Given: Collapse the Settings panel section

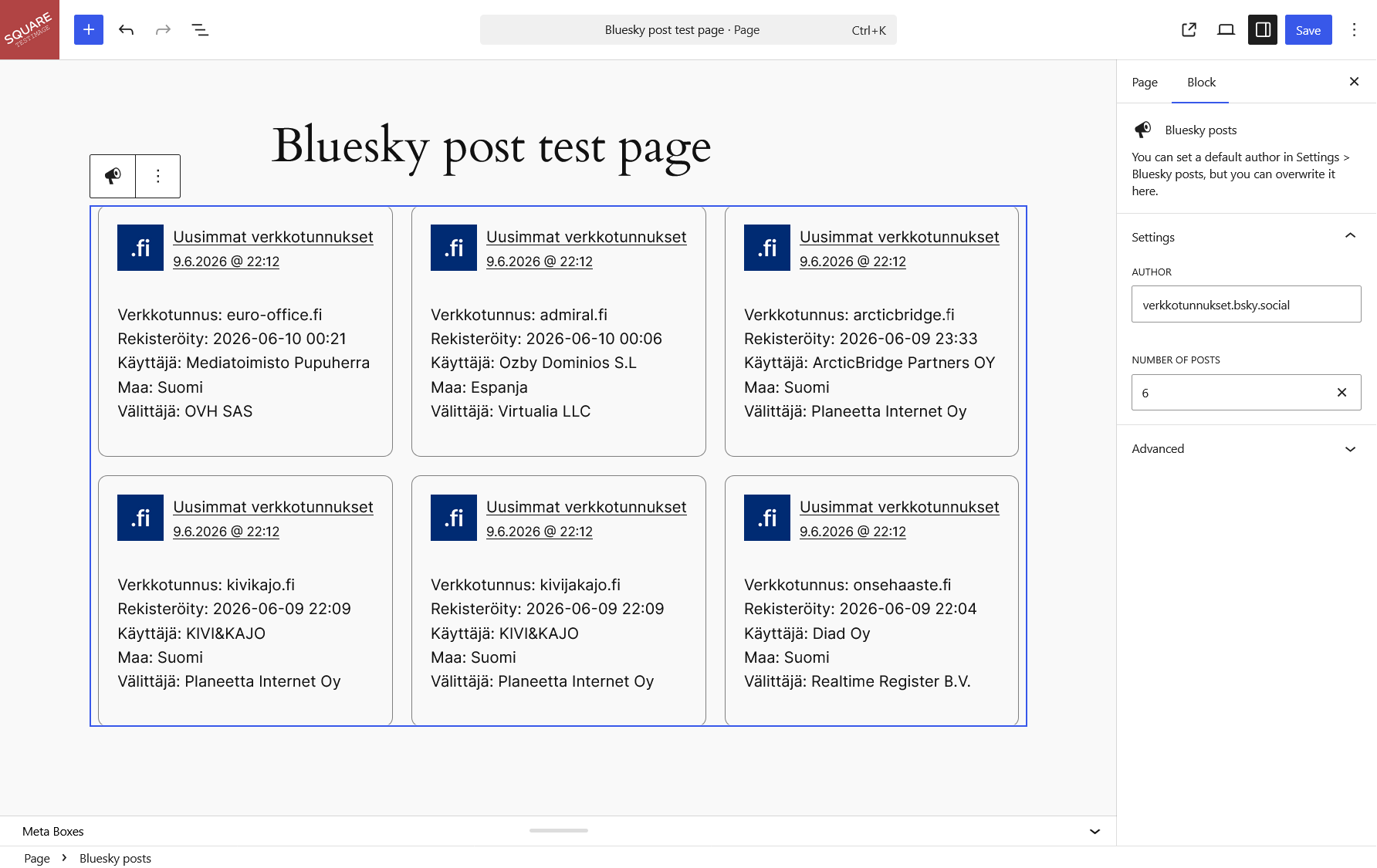Looking at the screenshot, I should tap(1246, 237).
